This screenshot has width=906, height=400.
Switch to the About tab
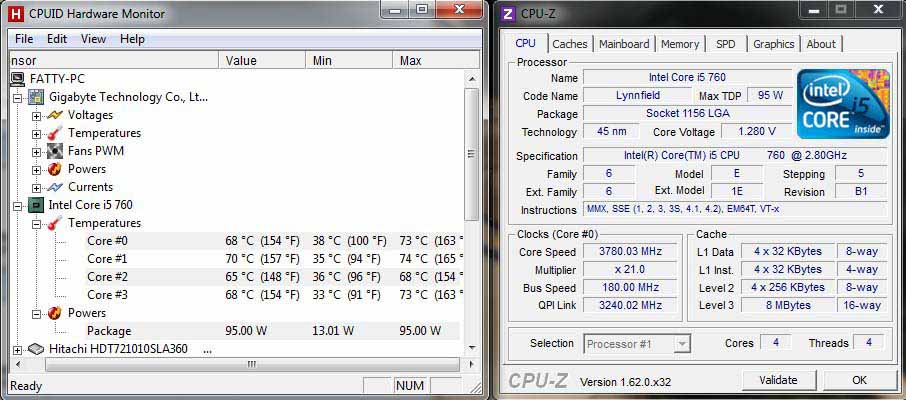820,44
